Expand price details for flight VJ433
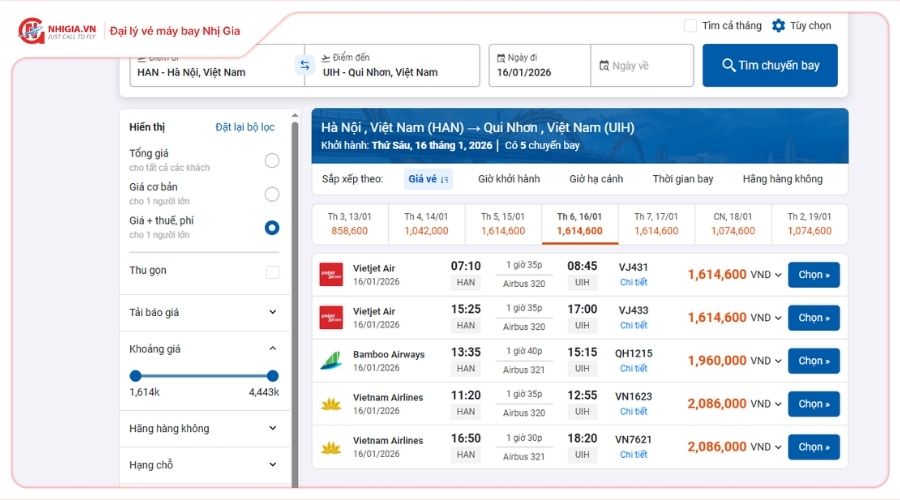The height and width of the screenshot is (500, 900). pos(778,318)
